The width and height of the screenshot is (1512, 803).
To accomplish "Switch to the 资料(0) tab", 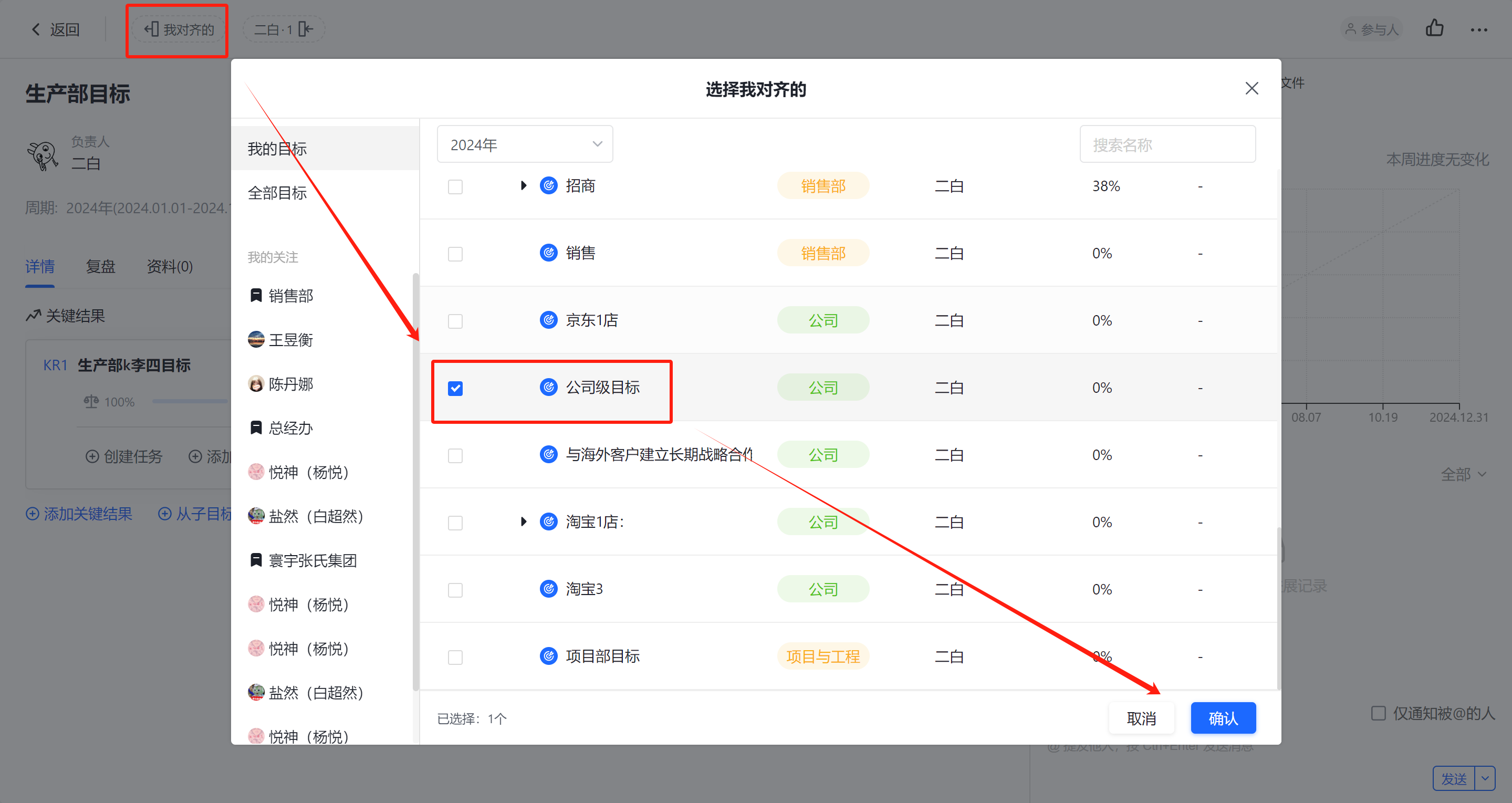I will tap(170, 266).
